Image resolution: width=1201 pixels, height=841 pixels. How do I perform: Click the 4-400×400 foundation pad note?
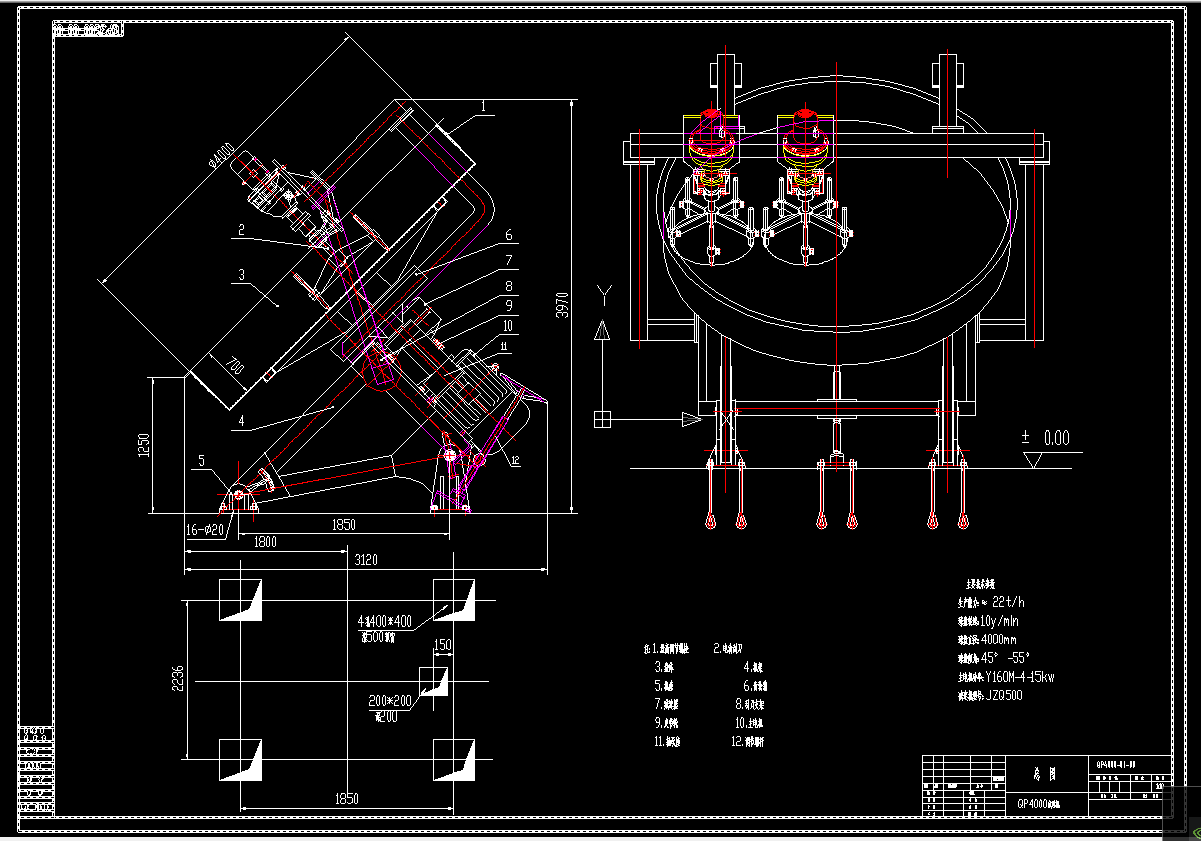pos(386,621)
